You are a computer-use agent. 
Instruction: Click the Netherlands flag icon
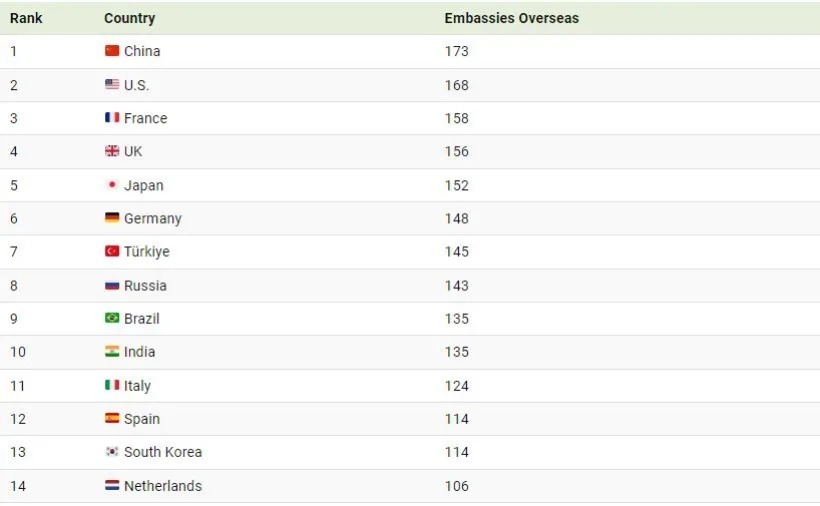pos(112,486)
